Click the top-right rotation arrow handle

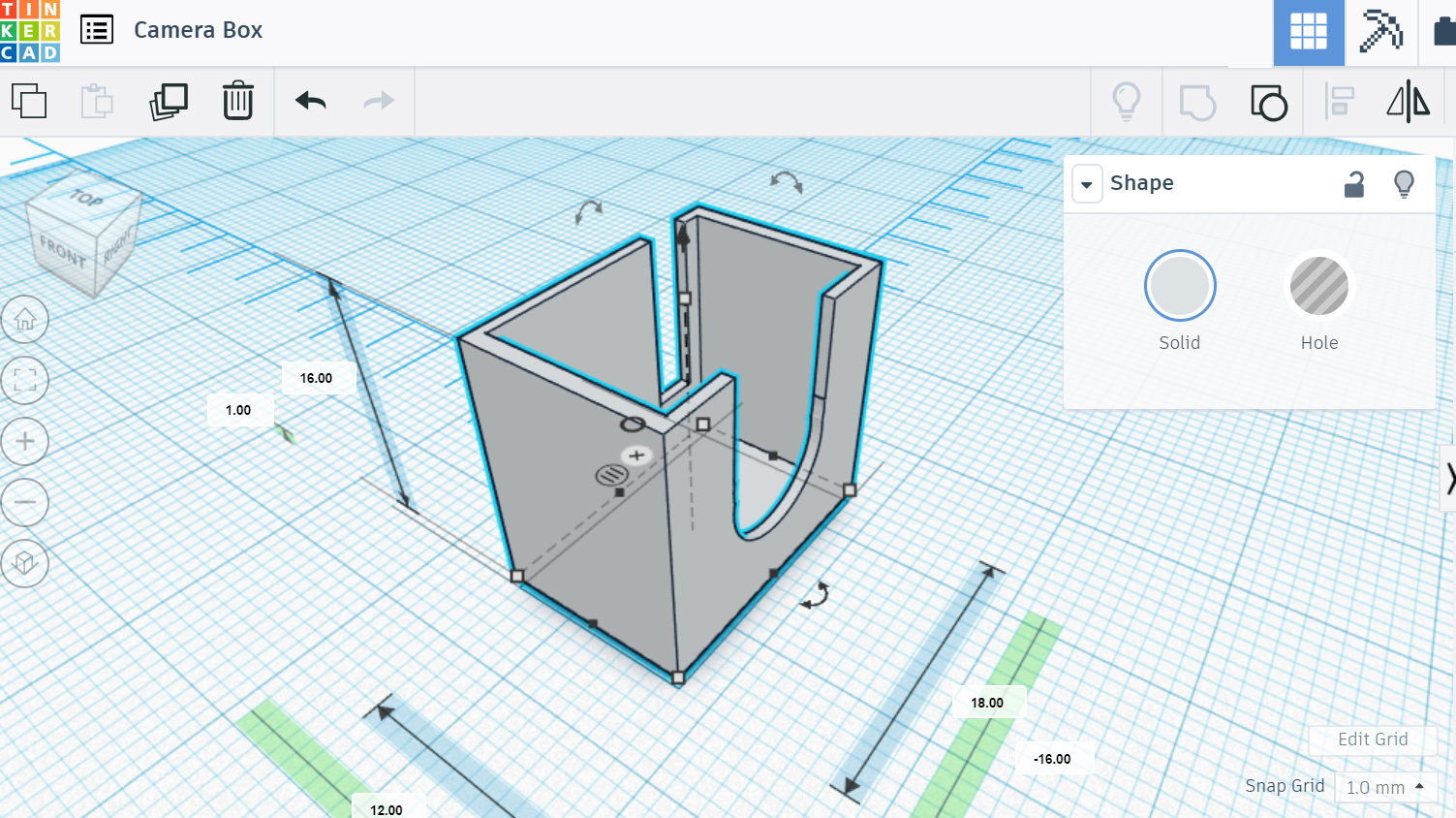(x=785, y=181)
